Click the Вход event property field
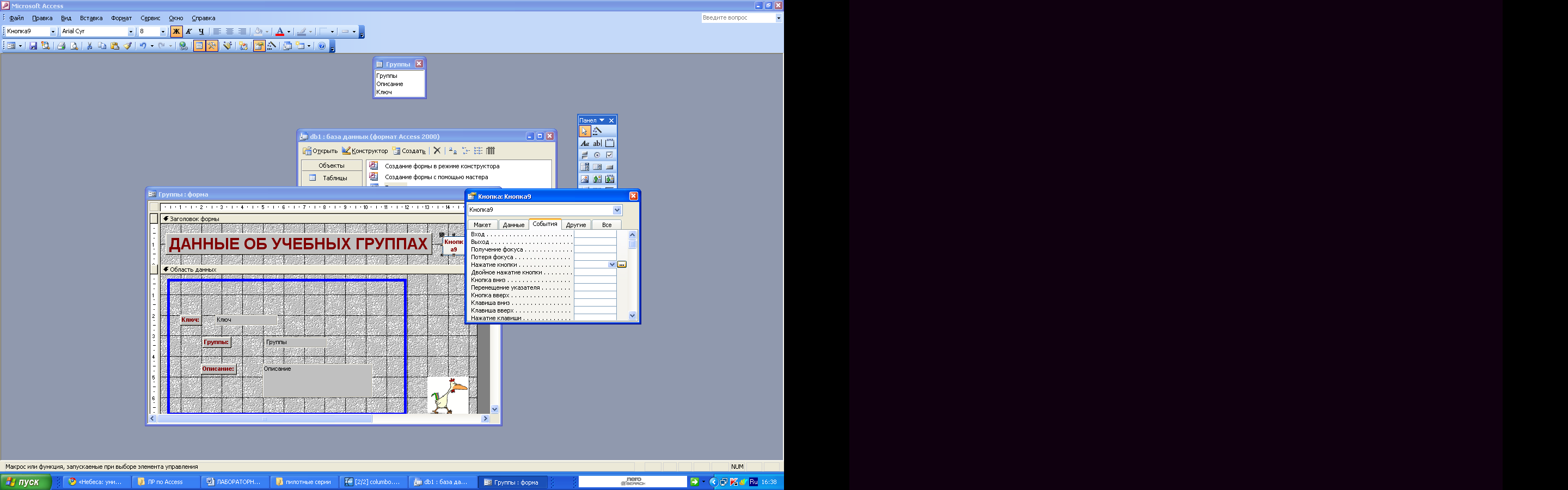 click(x=595, y=234)
